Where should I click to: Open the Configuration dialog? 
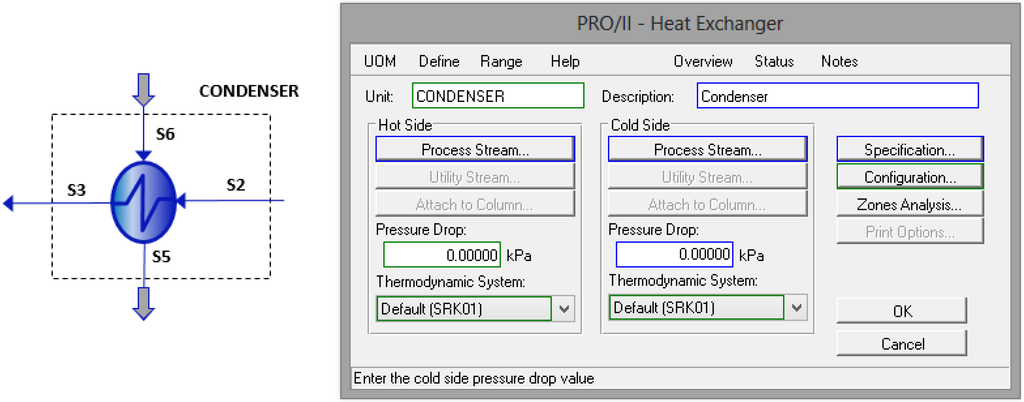click(x=910, y=177)
